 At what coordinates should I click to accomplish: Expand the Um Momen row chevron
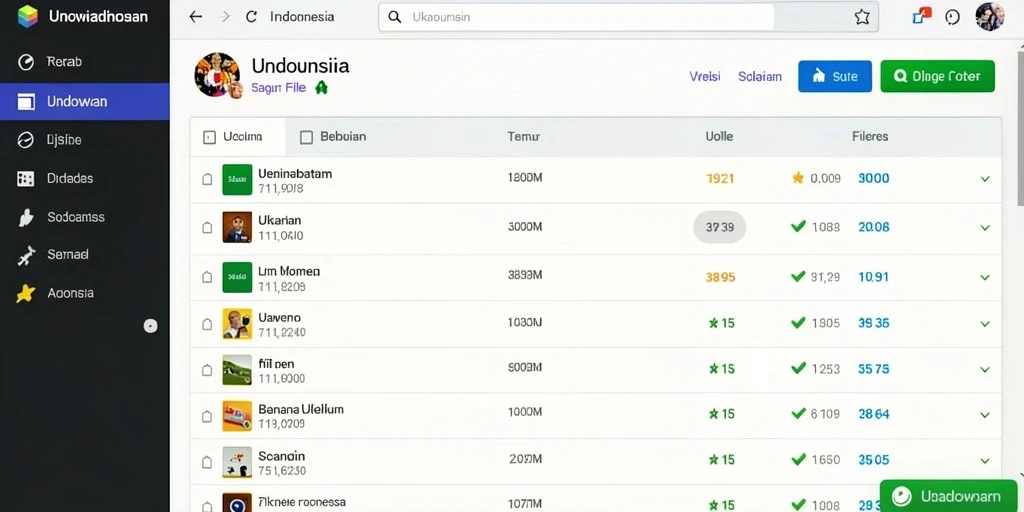(x=985, y=278)
